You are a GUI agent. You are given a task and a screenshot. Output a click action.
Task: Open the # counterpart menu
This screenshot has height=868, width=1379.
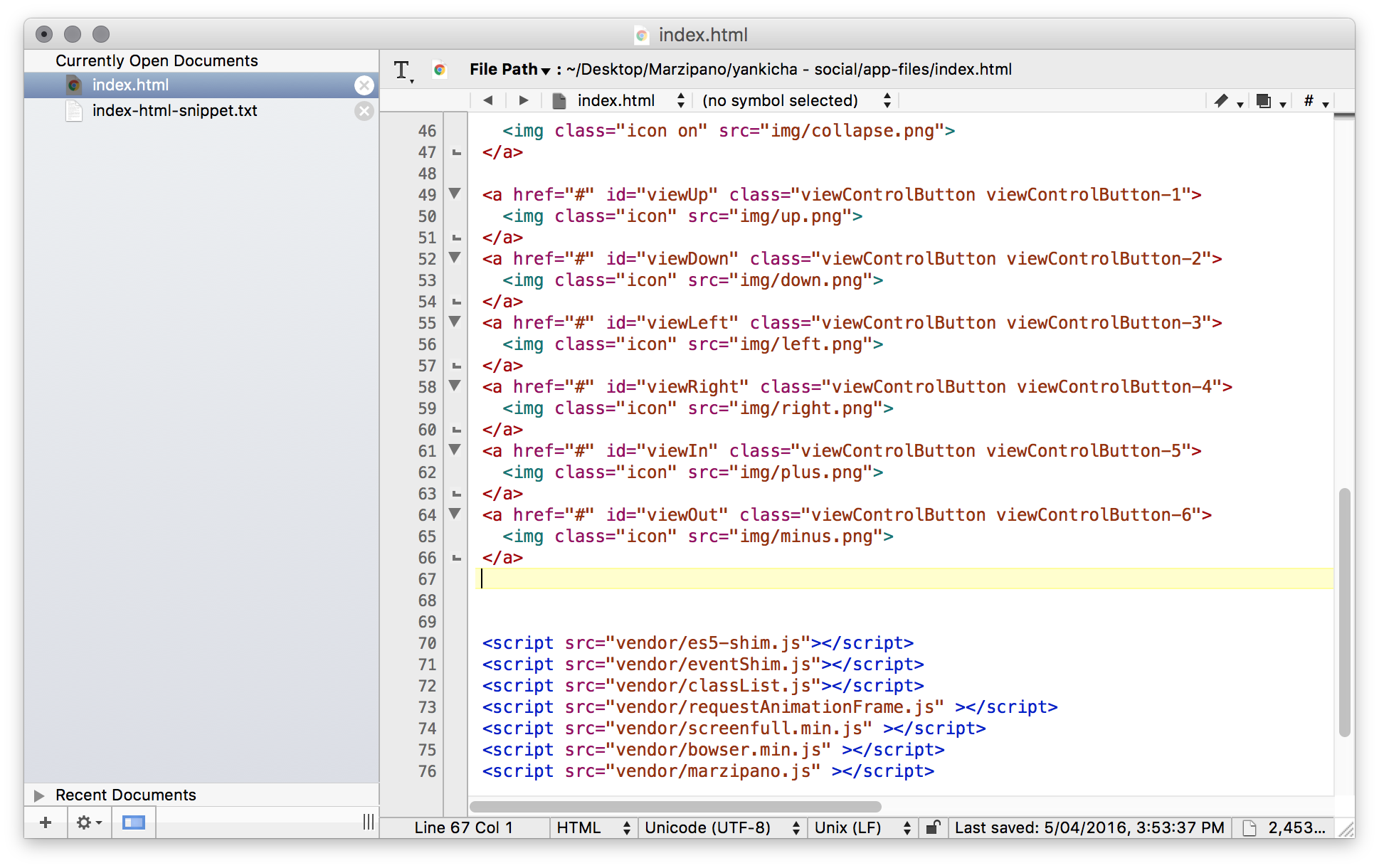click(x=1315, y=101)
